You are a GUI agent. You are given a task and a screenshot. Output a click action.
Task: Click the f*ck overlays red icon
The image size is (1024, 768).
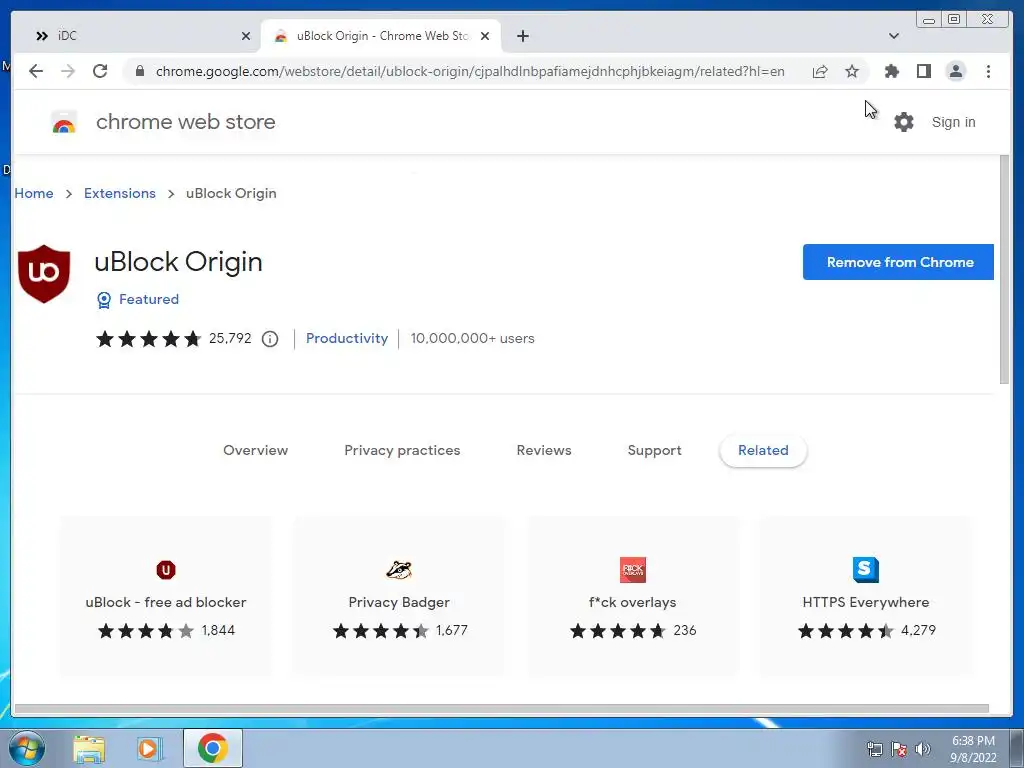click(633, 570)
